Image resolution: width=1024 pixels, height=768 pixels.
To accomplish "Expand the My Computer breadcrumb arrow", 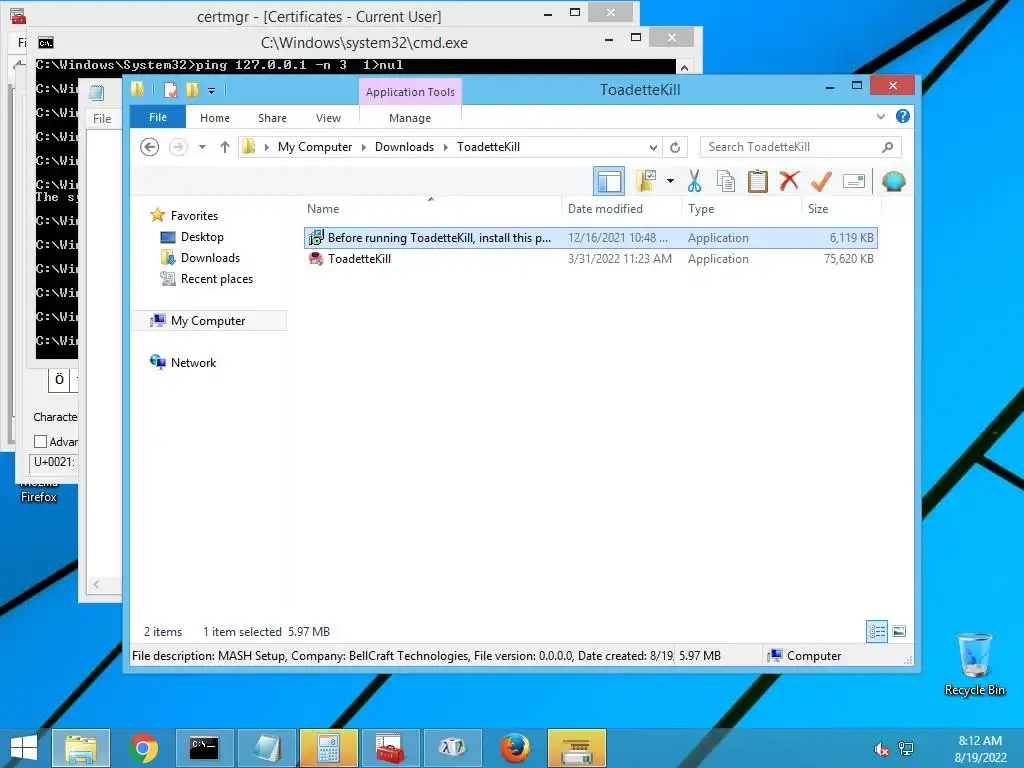I will 364,147.
